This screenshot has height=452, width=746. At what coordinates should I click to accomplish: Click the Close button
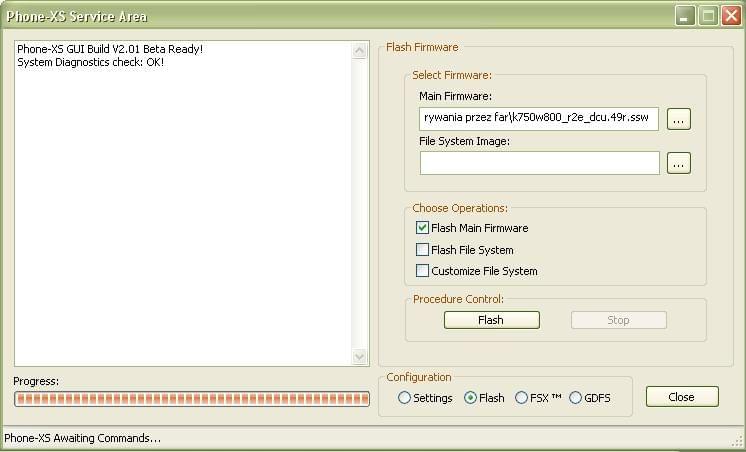pyautogui.click(x=682, y=397)
